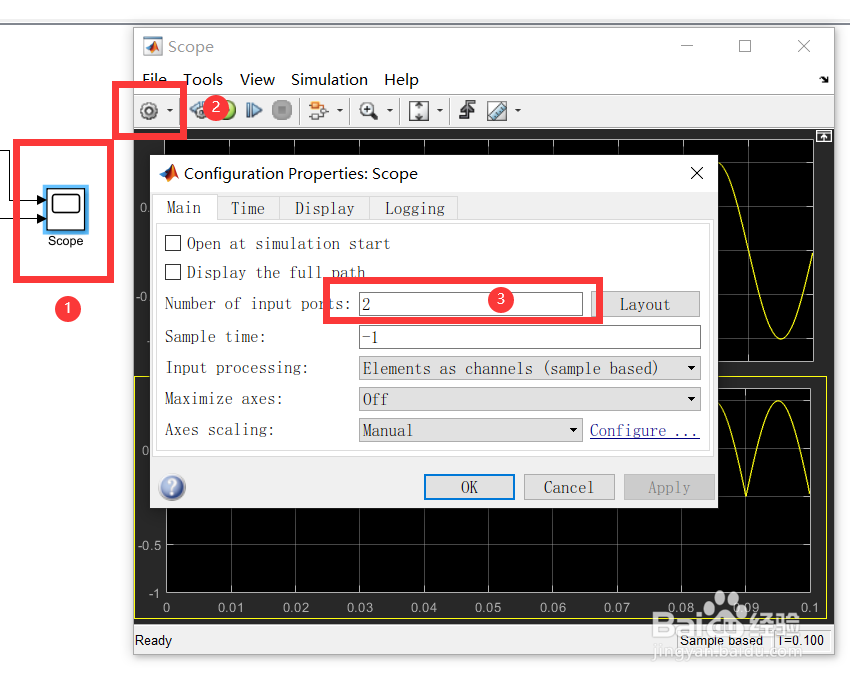Click the Configure ... link

click(644, 431)
